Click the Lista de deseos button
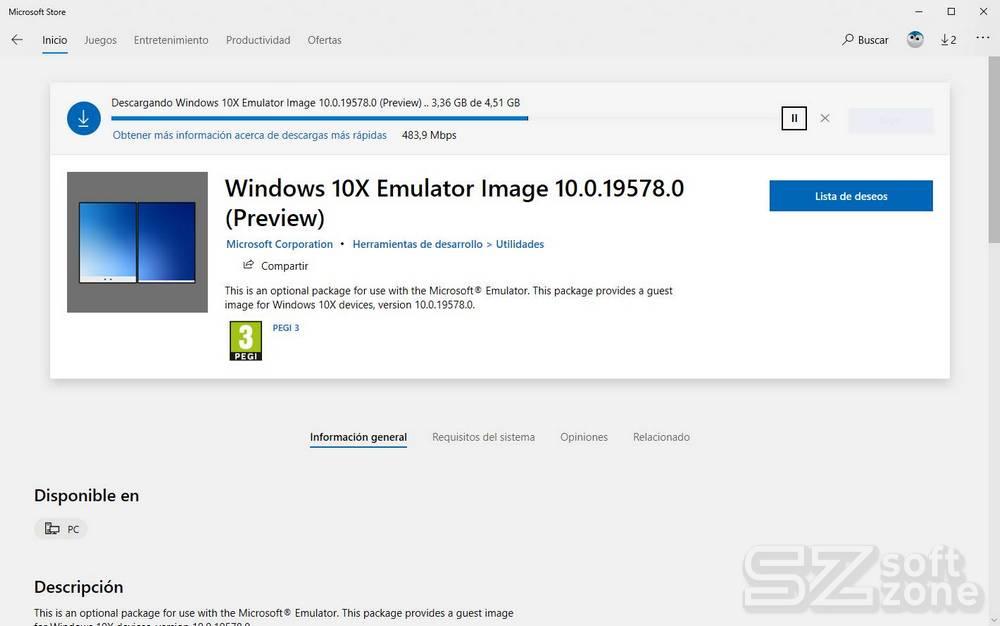This screenshot has height=626, width=1000. (x=851, y=196)
